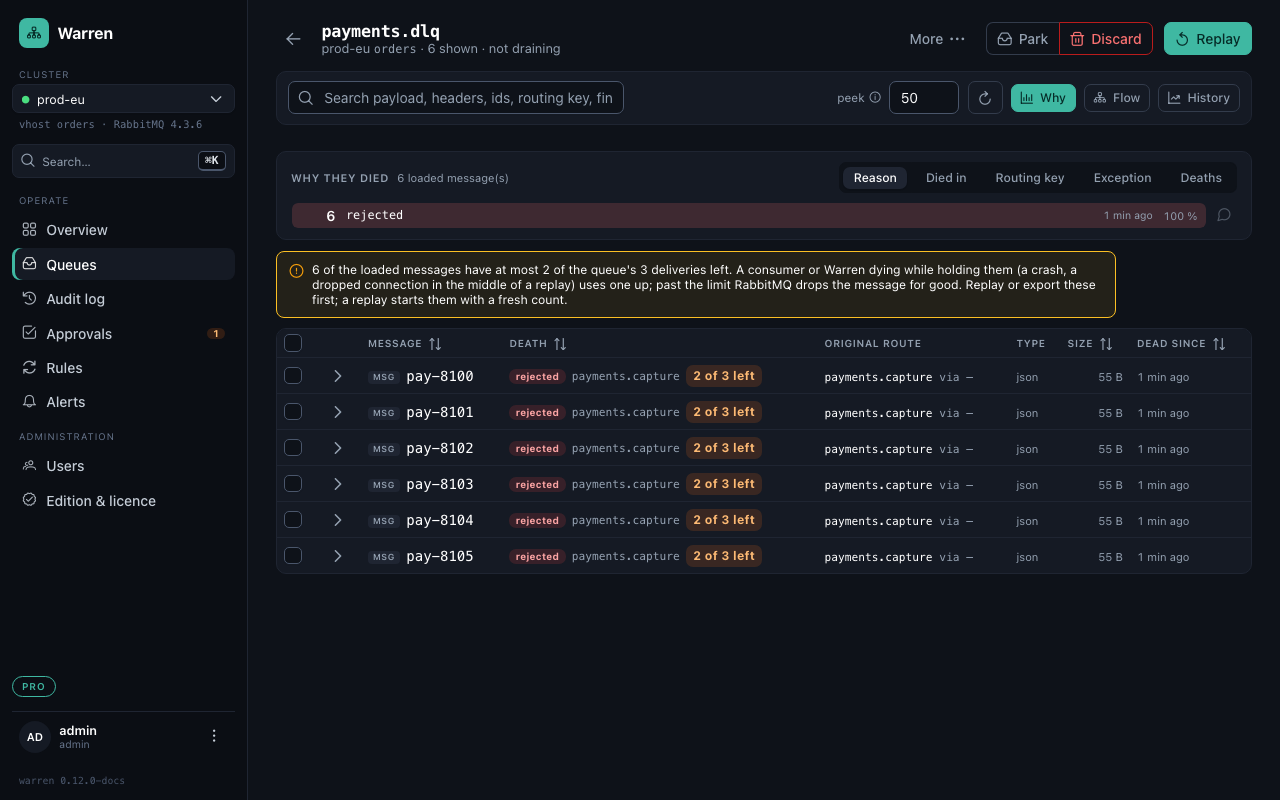Click the Replay button
Image resolution: width=1280 pixels, height=800 pixels.
[x=1208, y=39]
